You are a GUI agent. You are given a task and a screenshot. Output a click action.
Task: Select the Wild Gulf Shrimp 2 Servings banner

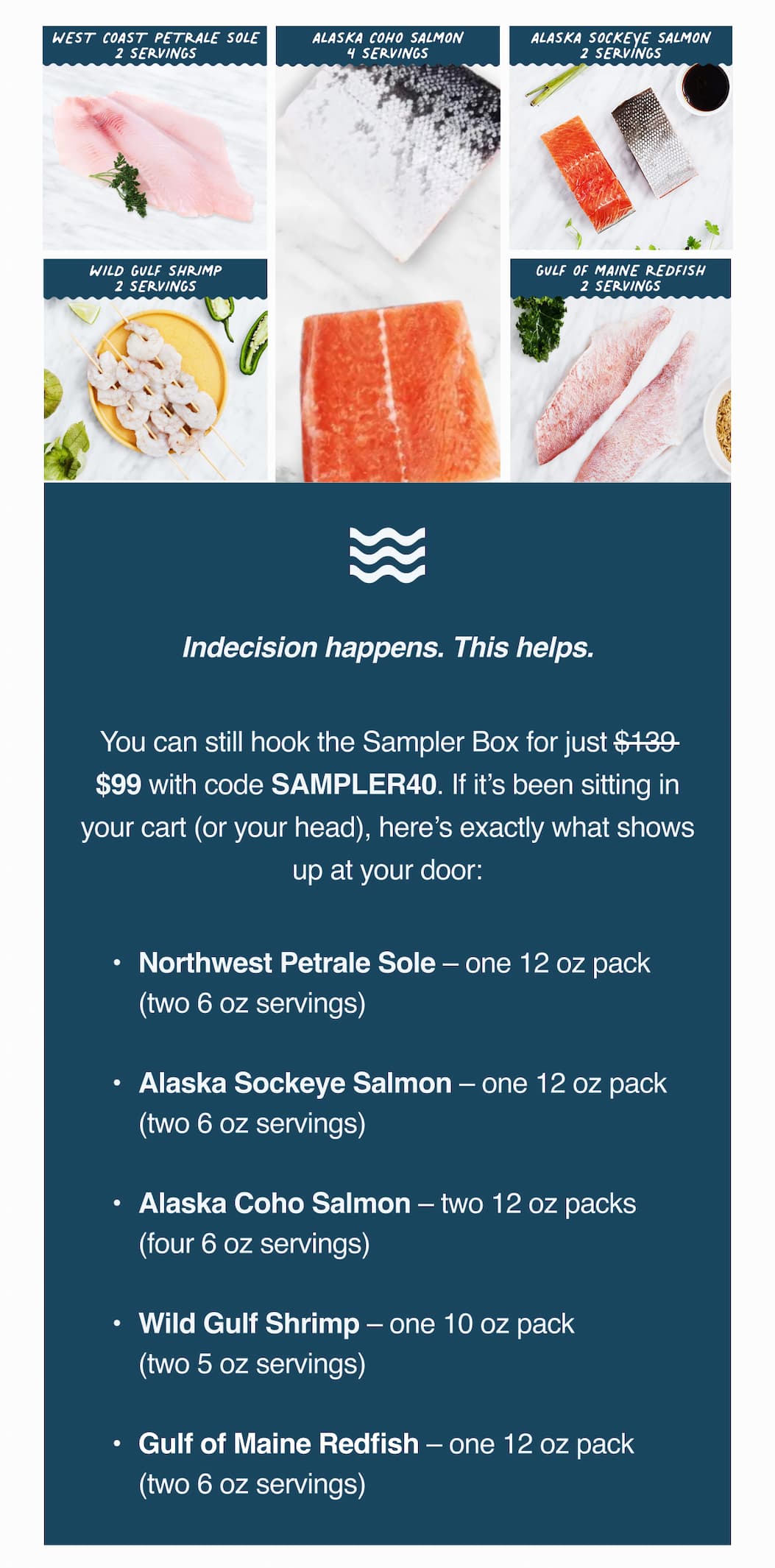(155, 278)
